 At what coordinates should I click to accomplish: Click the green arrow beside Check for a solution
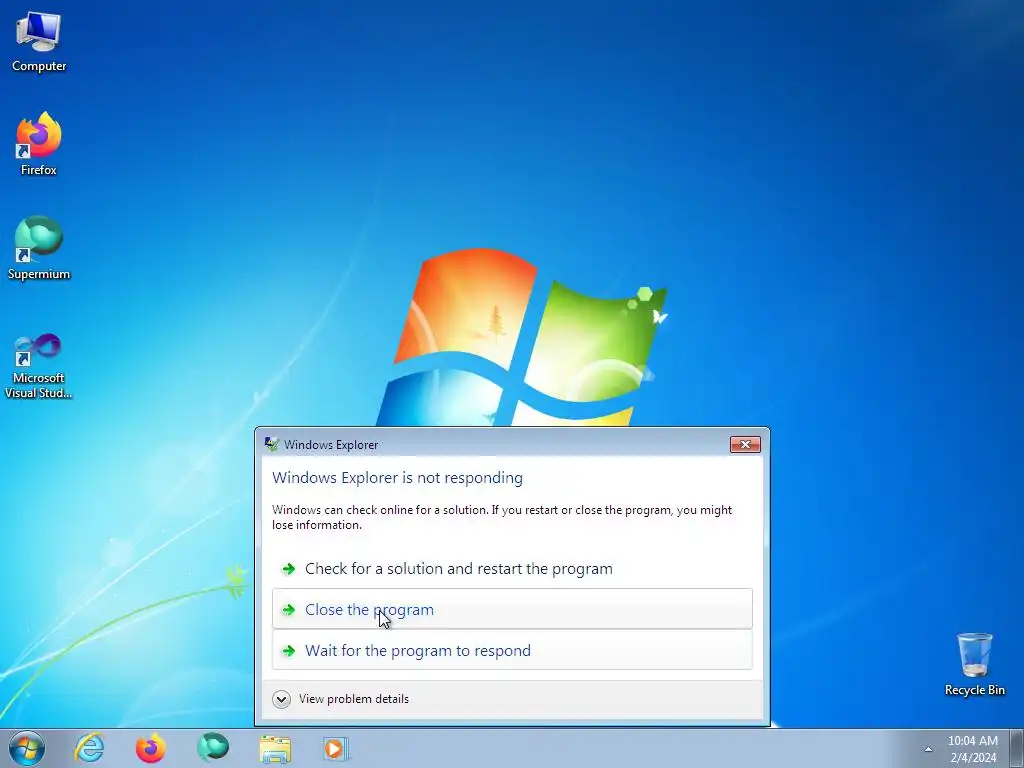point(288,569)
